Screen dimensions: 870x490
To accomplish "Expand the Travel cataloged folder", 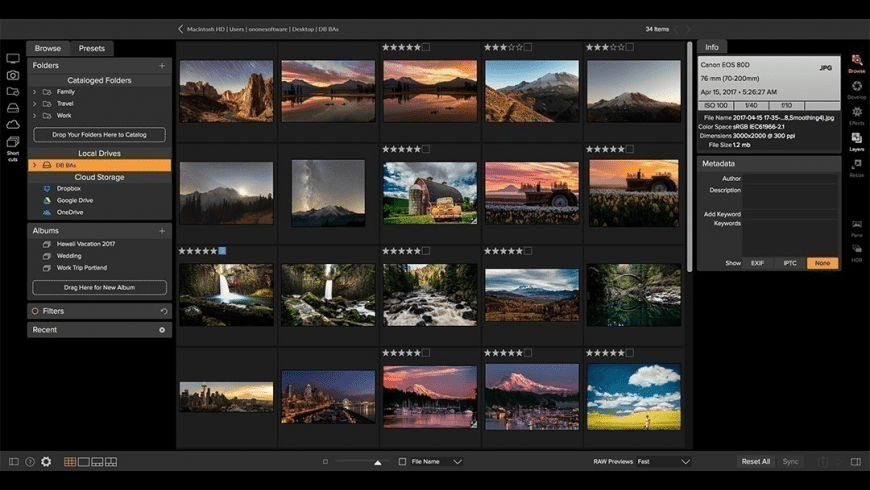I will point(35,104).
